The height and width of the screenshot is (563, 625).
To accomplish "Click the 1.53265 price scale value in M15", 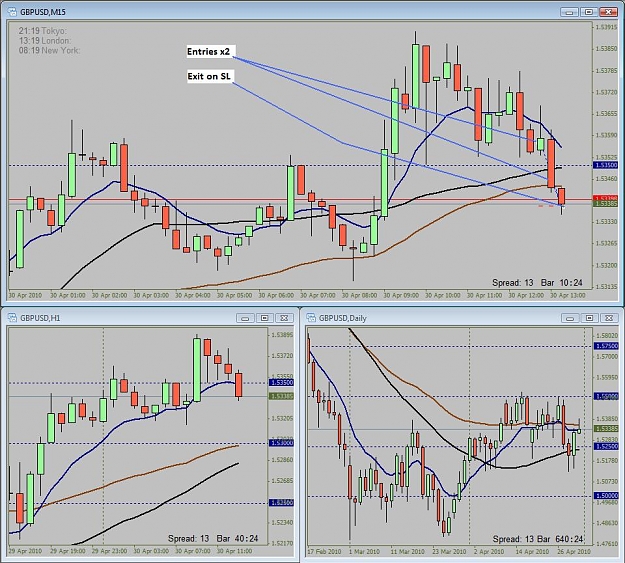I will [606, 243].
